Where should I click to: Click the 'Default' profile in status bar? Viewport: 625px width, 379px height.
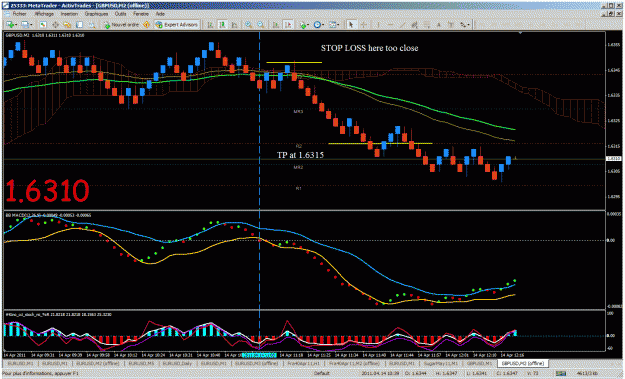(321, 373)
